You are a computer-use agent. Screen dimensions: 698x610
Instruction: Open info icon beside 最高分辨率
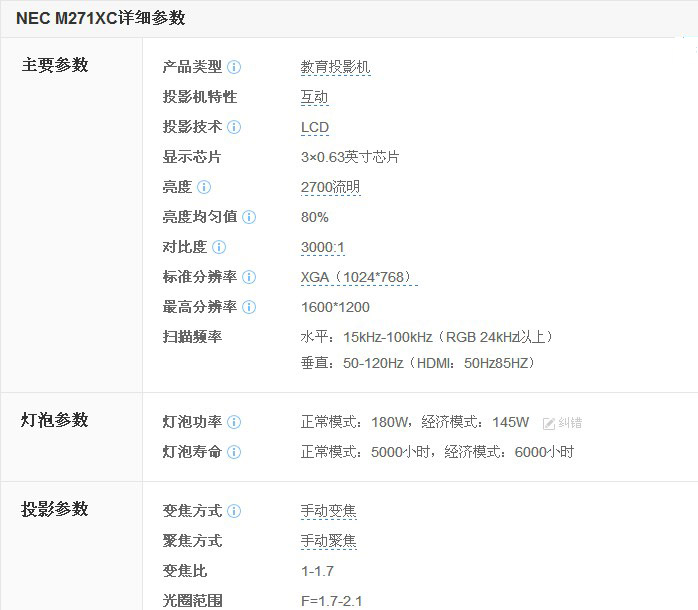click(x=249, y=307)
